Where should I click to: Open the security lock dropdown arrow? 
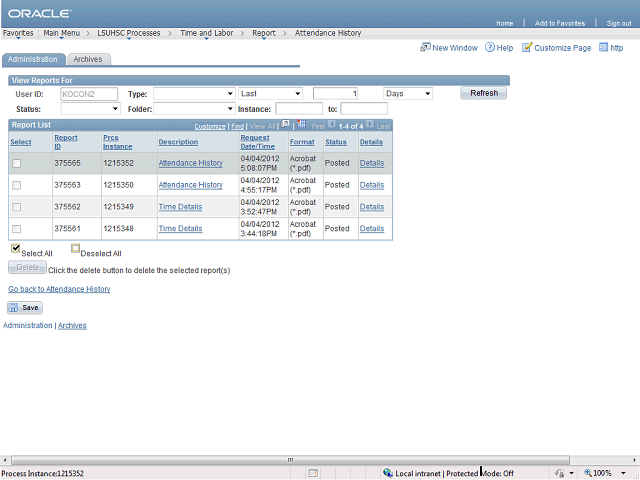tap(571, 473)
